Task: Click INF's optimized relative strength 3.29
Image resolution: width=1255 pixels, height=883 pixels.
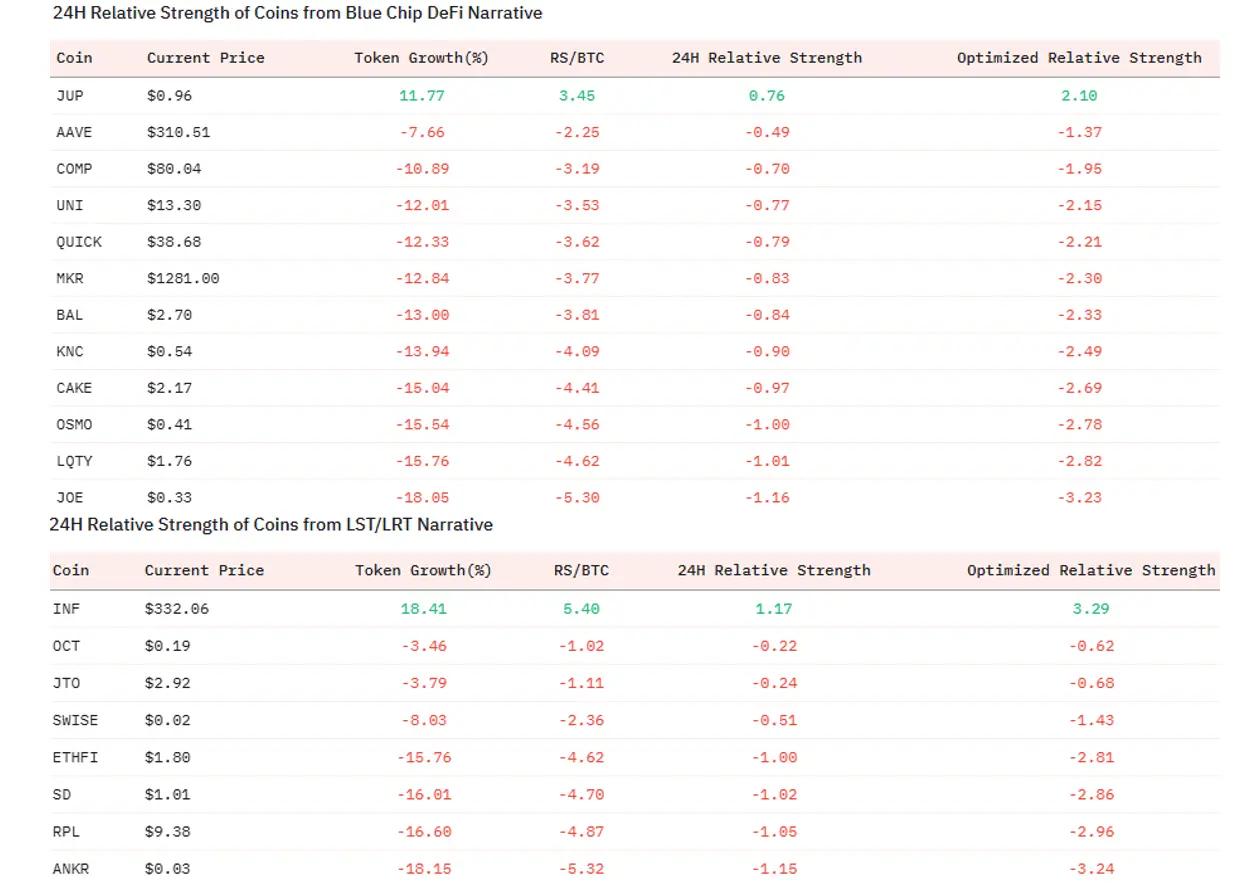Action: click(1090, 609)
